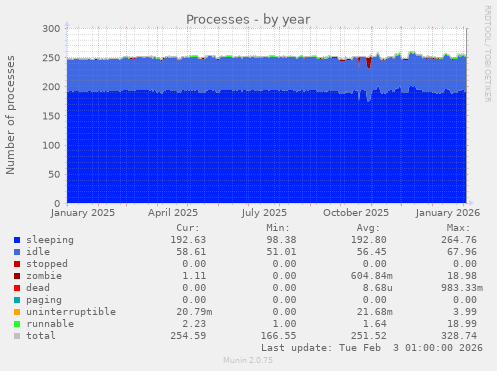
Task: Click the runnable legend color swatch
Action: [17, 324]
